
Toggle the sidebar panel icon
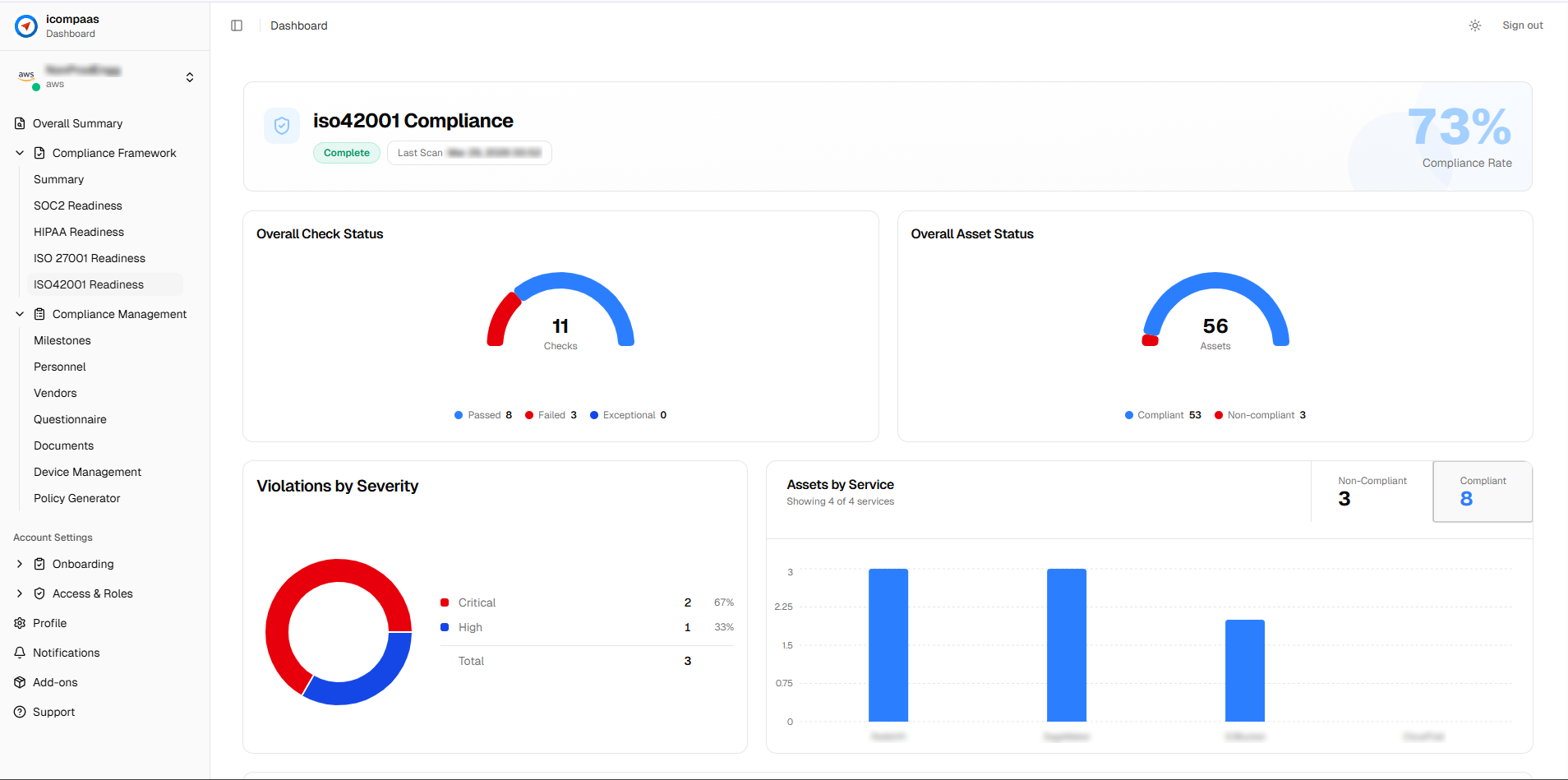tap(237, 25)
